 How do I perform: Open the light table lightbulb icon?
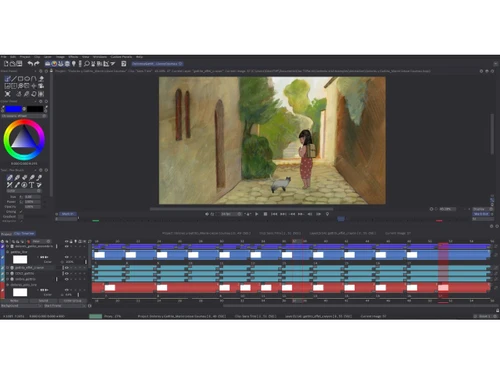(74, 64)
